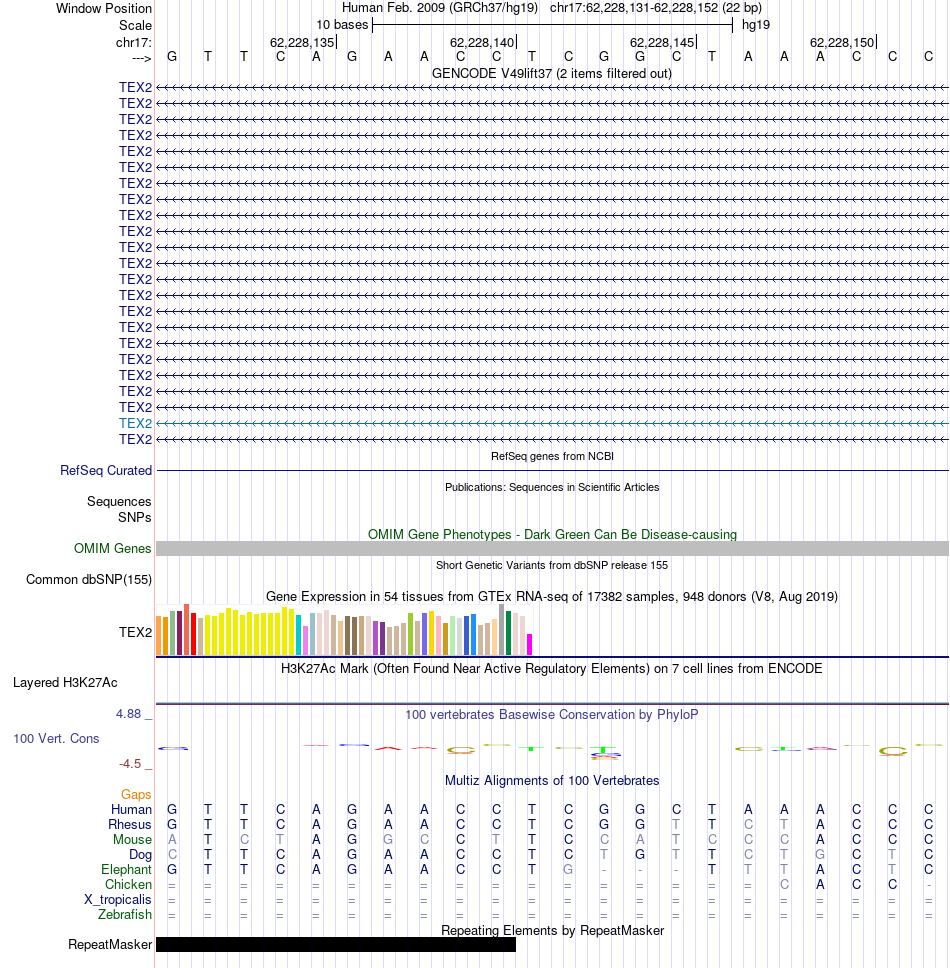Click the bright red bar in GTEx chart
This screenshot has width=950, height=968.
click(193, 634)
